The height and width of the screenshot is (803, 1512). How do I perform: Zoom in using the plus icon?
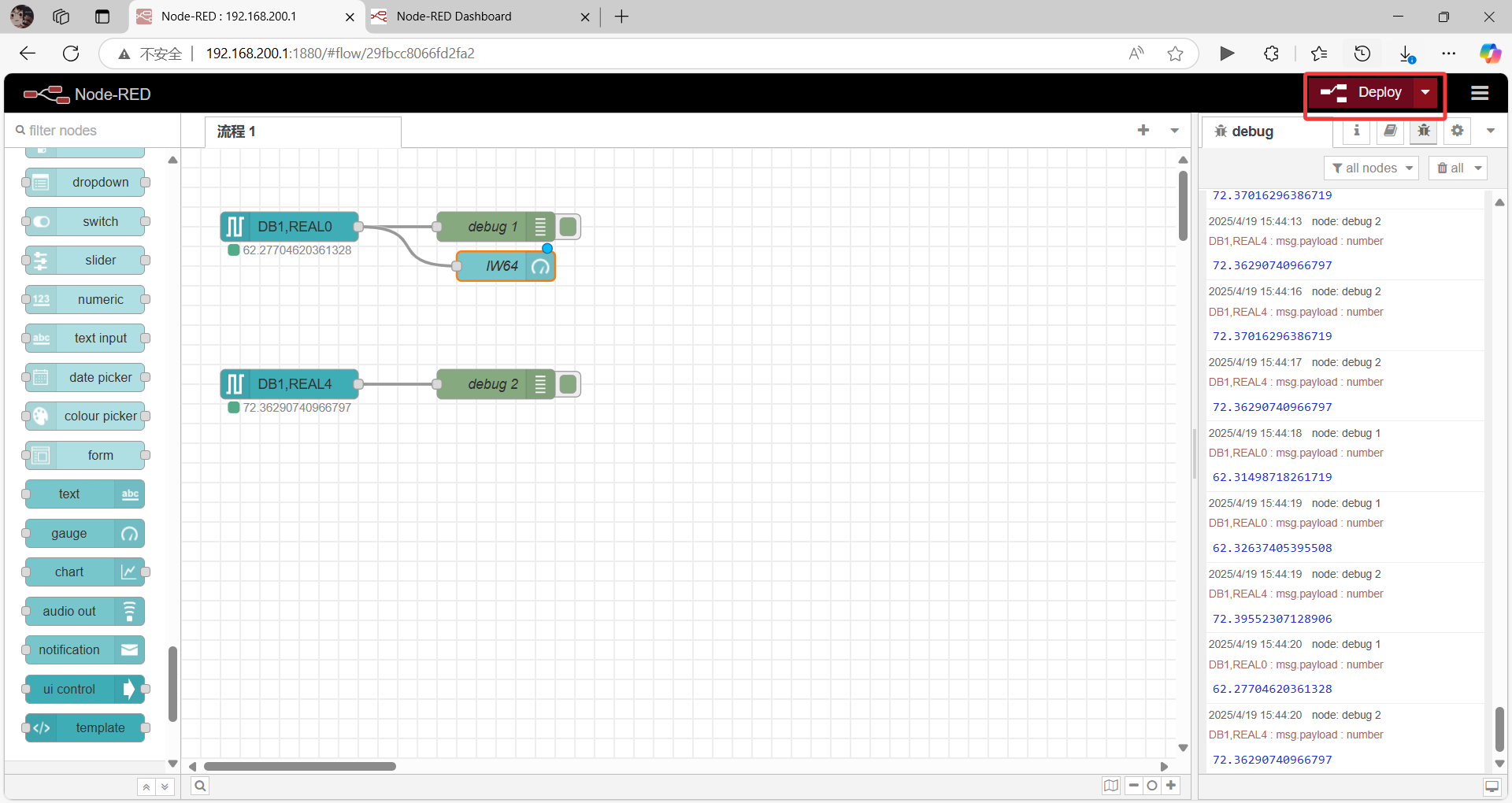coord(1171,785)
